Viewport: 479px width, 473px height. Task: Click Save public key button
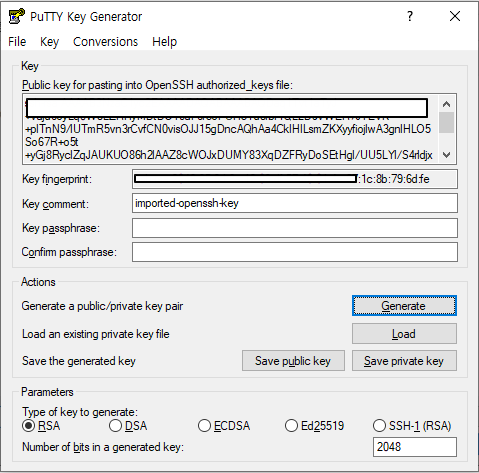[x=293, y=361]
